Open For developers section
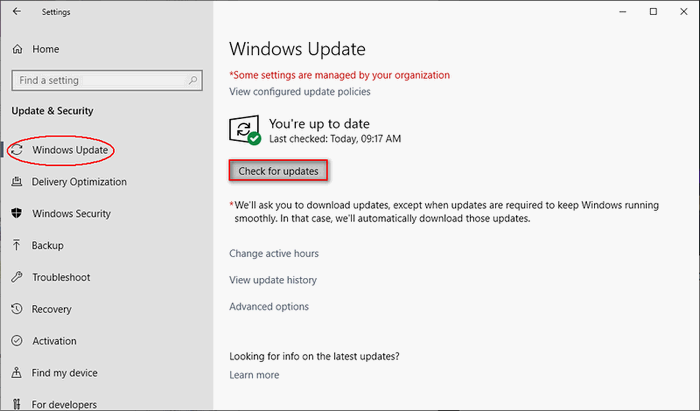Image resolution: width=700 pixels, height=411 pixels. [x=64, y=404]
